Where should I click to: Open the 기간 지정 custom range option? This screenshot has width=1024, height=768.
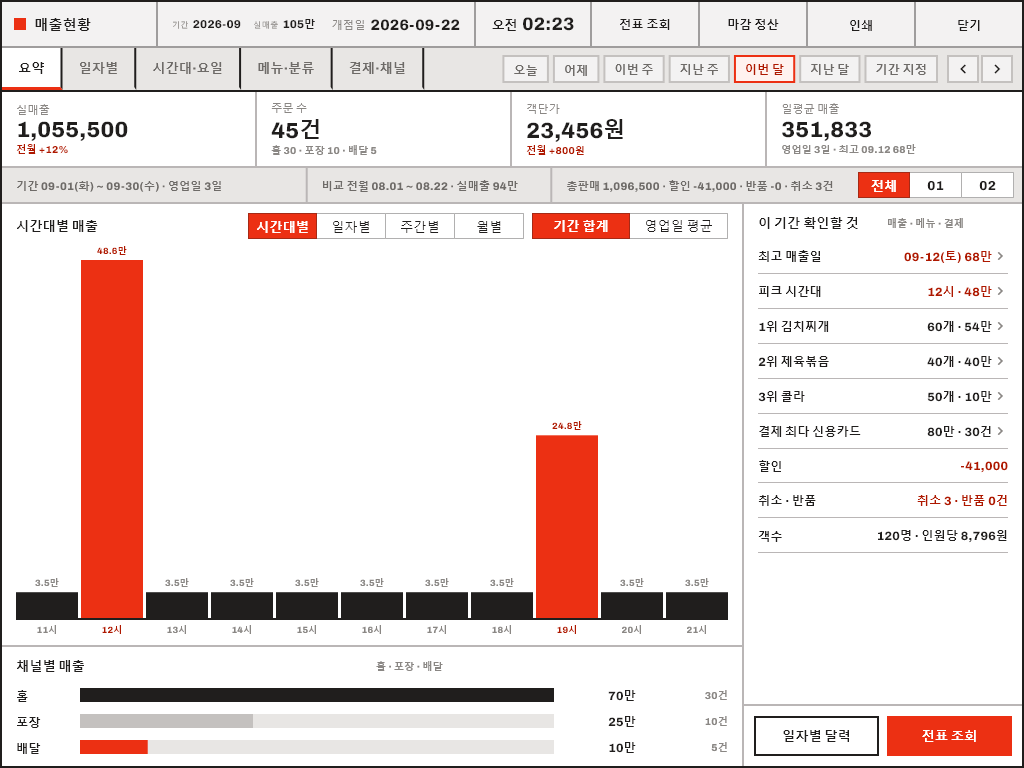point(901,69)
